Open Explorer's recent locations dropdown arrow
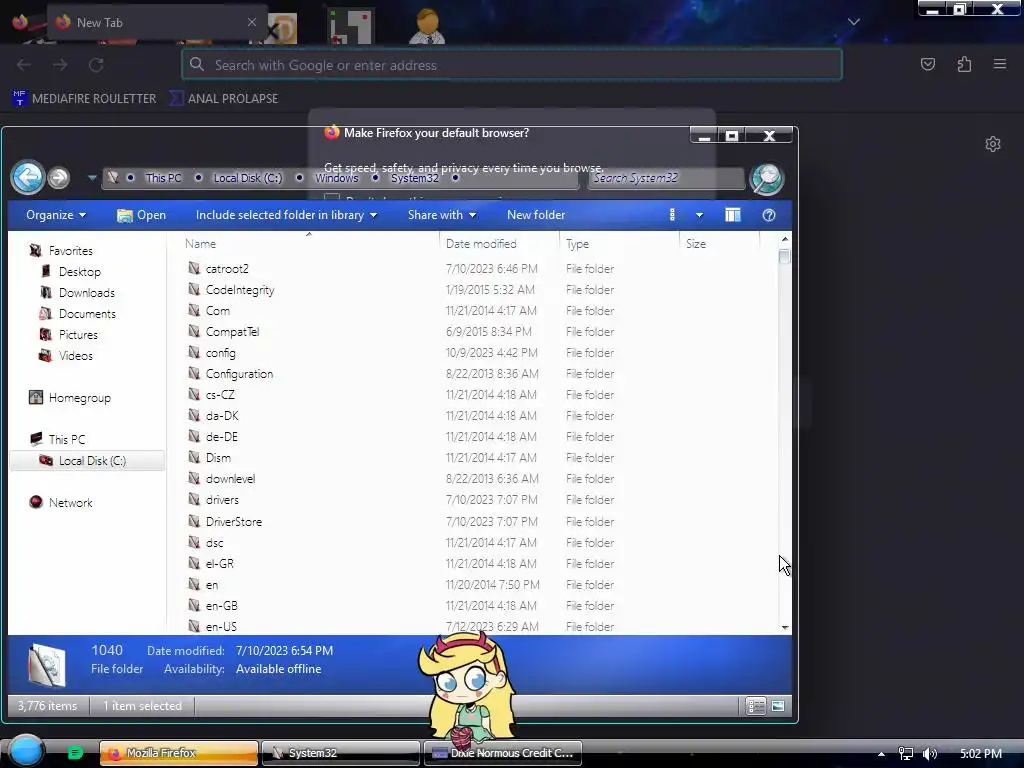The width and height of the screenshot is (1024, 768). pyautogui.click(x=92, y=178)
